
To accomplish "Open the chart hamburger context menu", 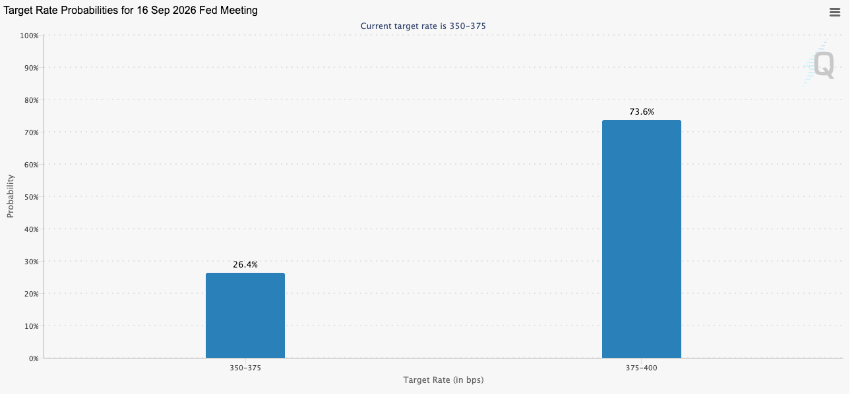I will [x=834, y=12].
